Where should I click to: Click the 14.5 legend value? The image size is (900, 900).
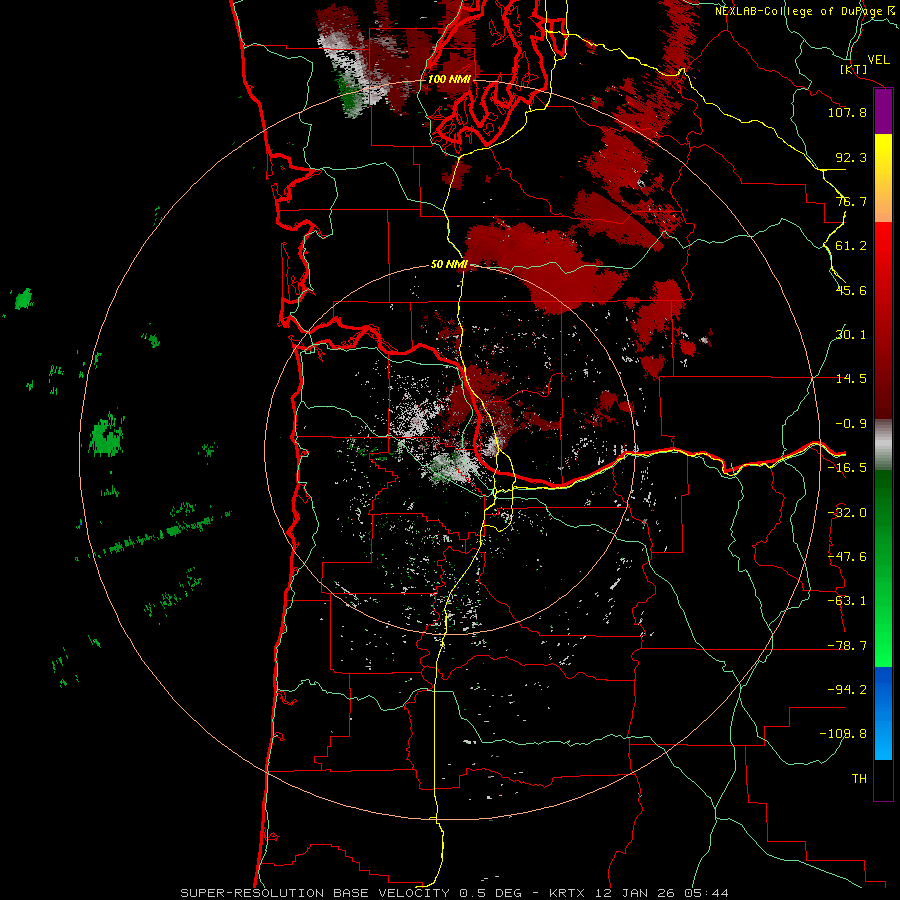(x=851, y=379)
